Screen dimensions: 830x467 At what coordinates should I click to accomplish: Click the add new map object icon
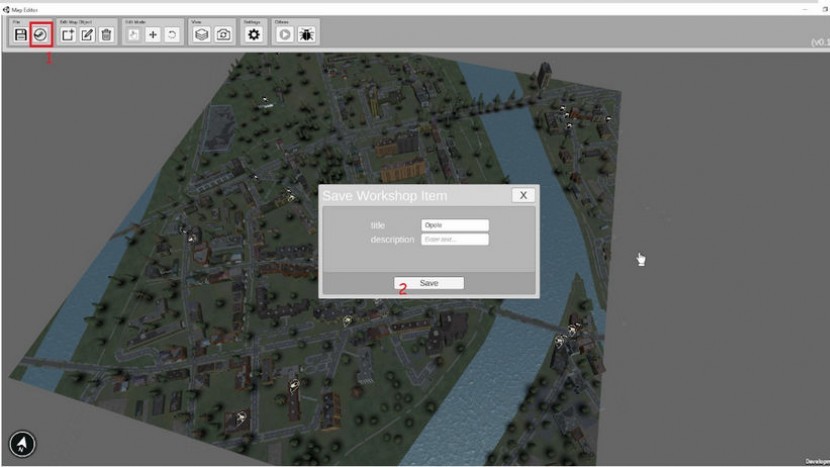pos(68,34)
